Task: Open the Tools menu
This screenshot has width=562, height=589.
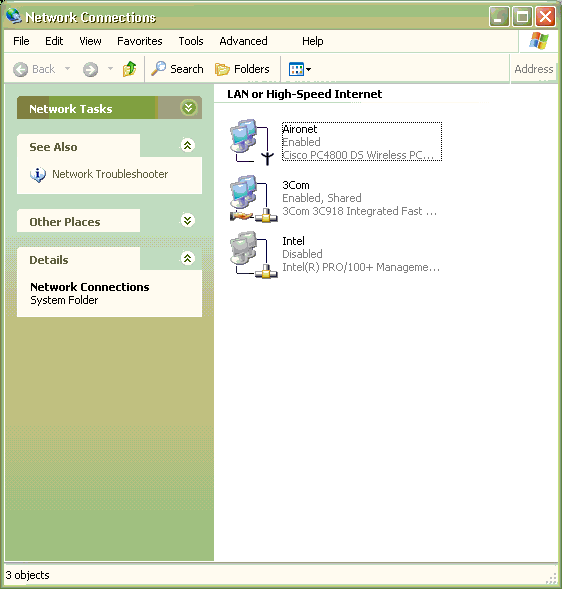Action: tap(191, 41)
